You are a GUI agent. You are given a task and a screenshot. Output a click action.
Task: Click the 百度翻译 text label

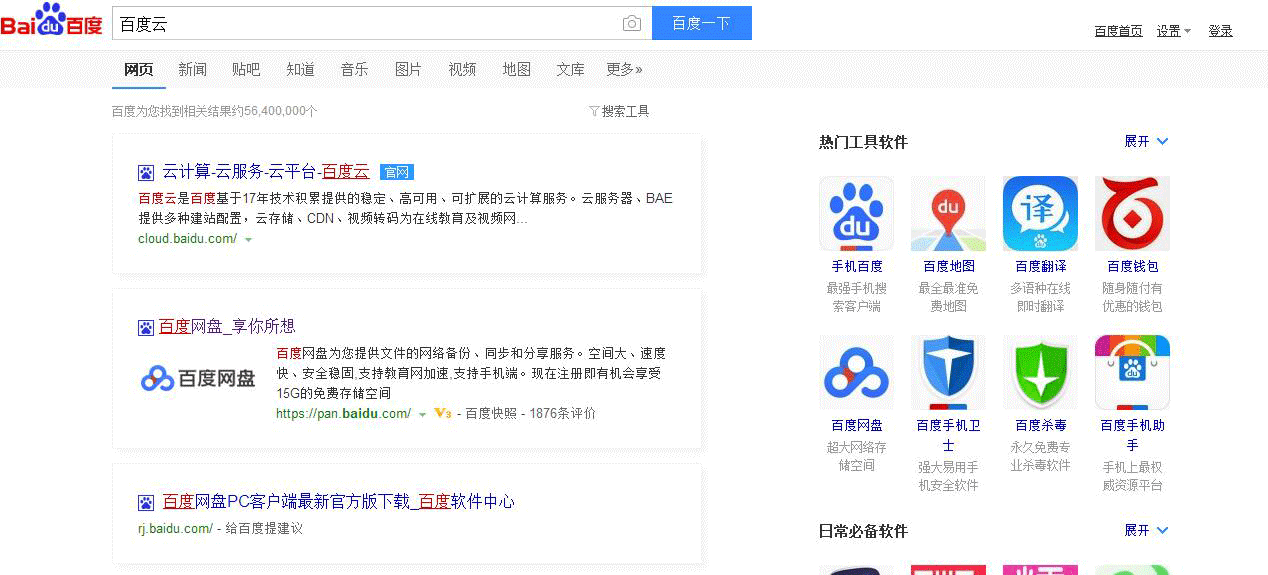1041,266
